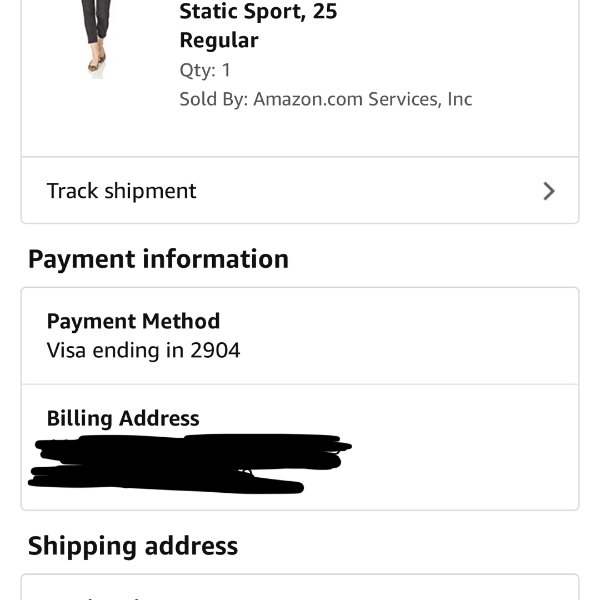Tap the "Qty: 1" quantity text
Screen dimensions: 600x600
pos(205,70)
